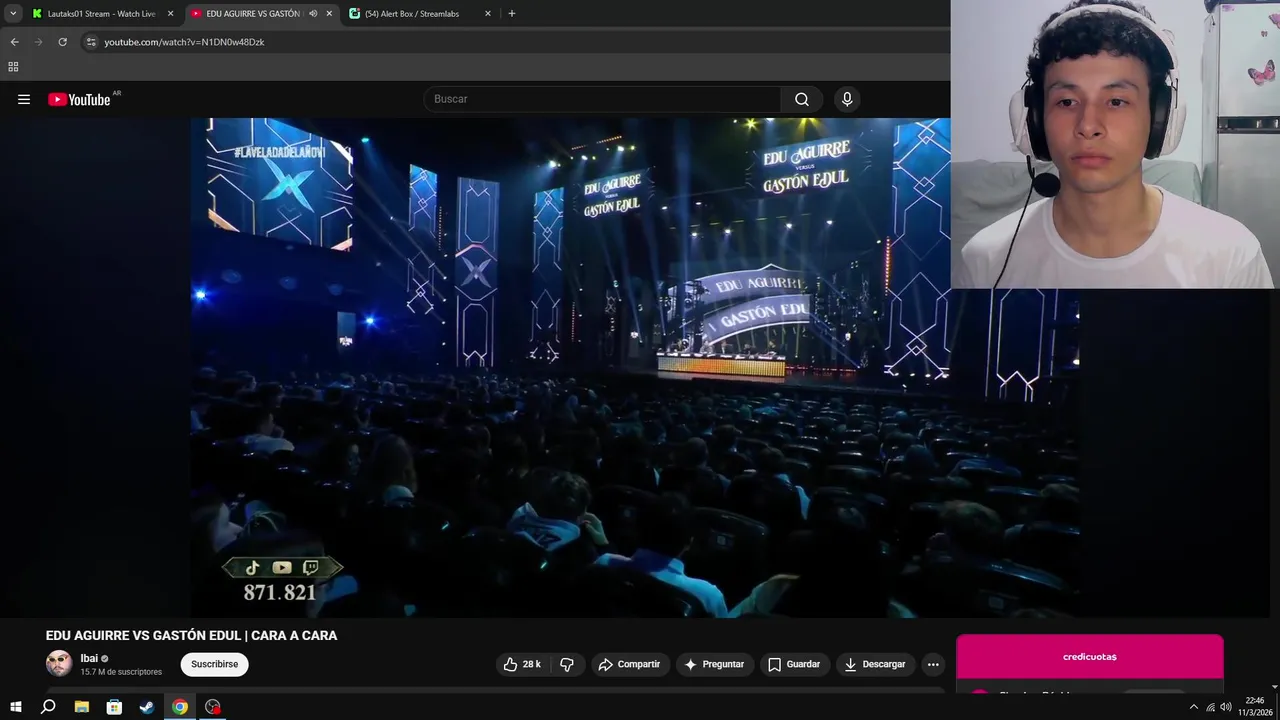Open Steam from the taskbar
1280x720 pixels.
[x=147, y=707]
